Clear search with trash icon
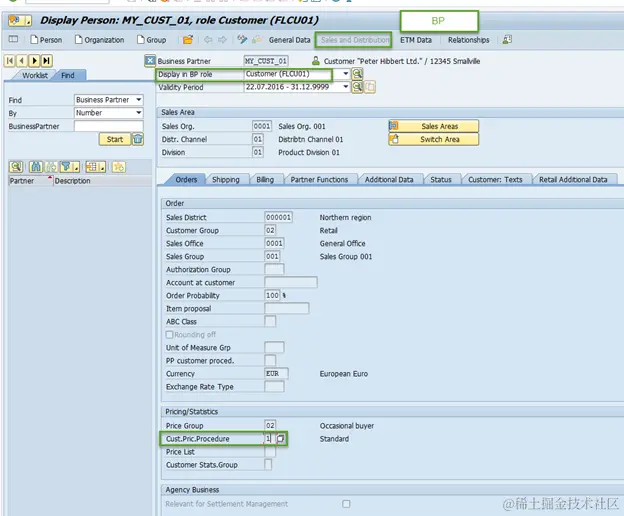Viewport: 624px width, 516px height. coord(138,139)
